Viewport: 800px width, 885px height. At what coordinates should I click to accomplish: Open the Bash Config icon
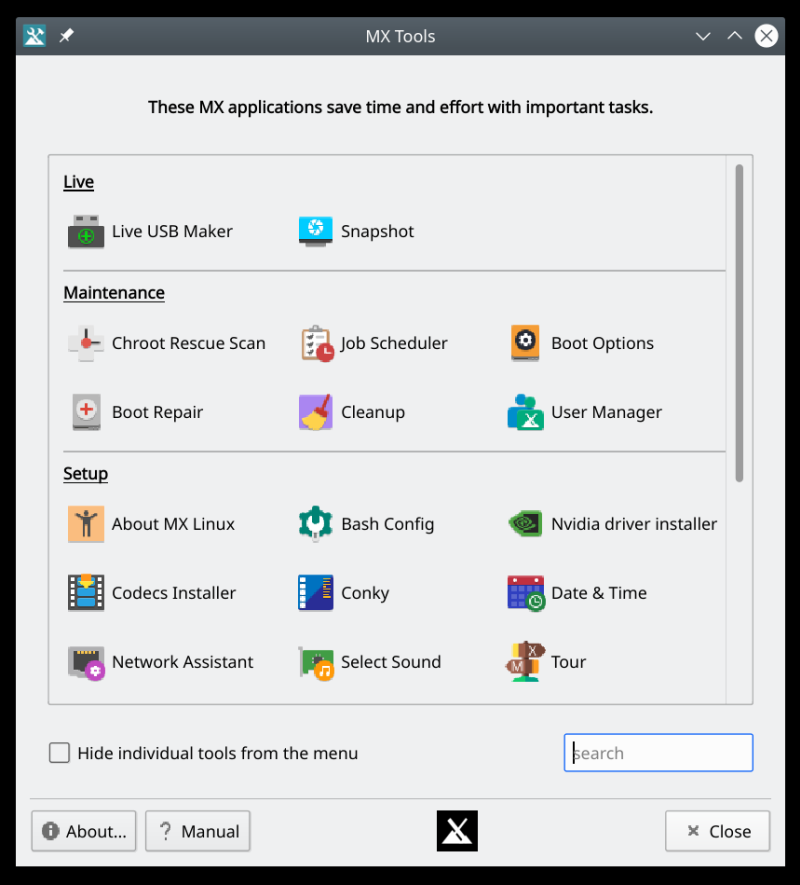point(316,524)
